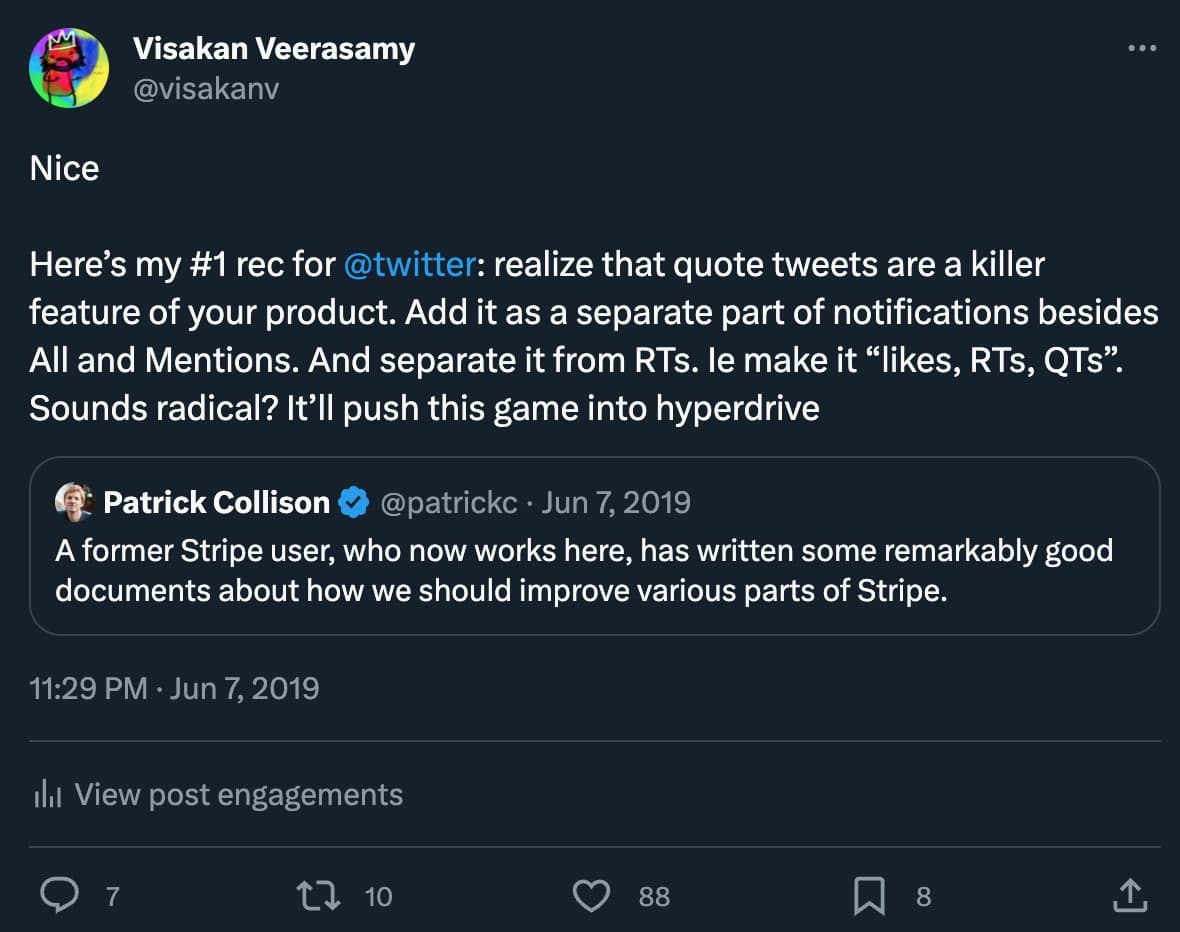
Task: Open the Visakan Veerasamy display name
Action: [x=273, y=48]
